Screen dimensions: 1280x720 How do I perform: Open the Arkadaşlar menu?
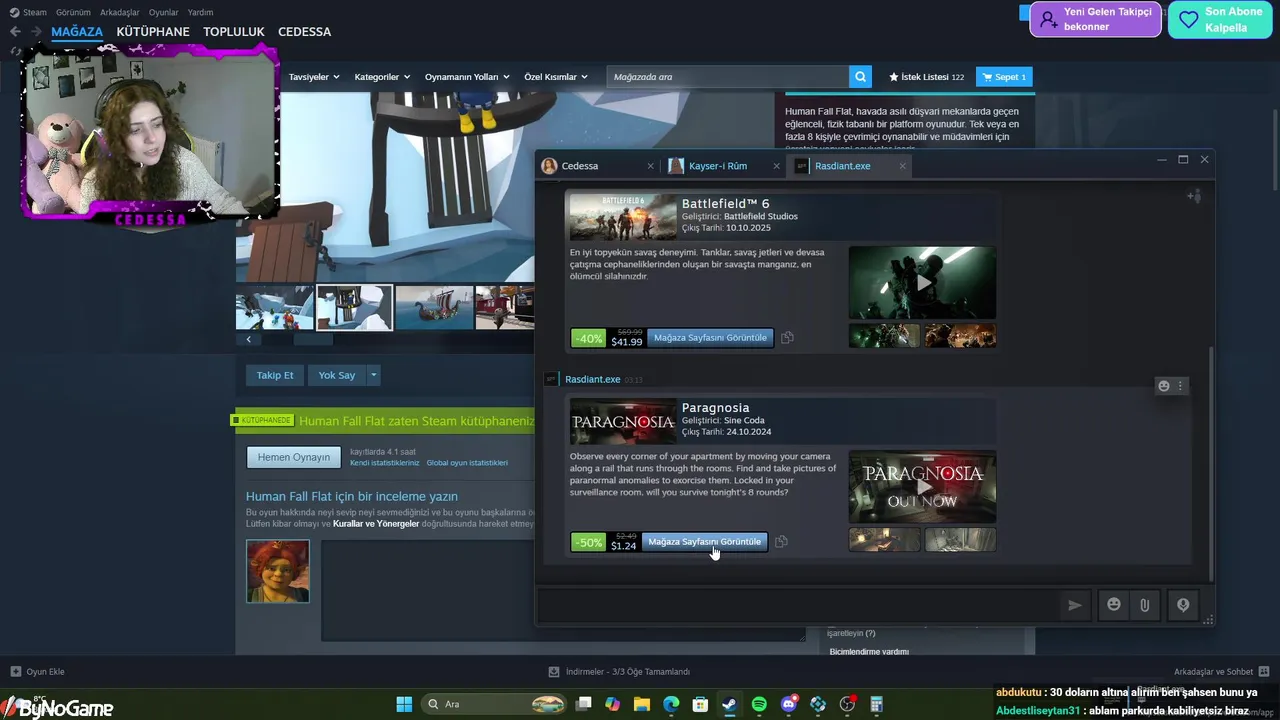point(120,12)
